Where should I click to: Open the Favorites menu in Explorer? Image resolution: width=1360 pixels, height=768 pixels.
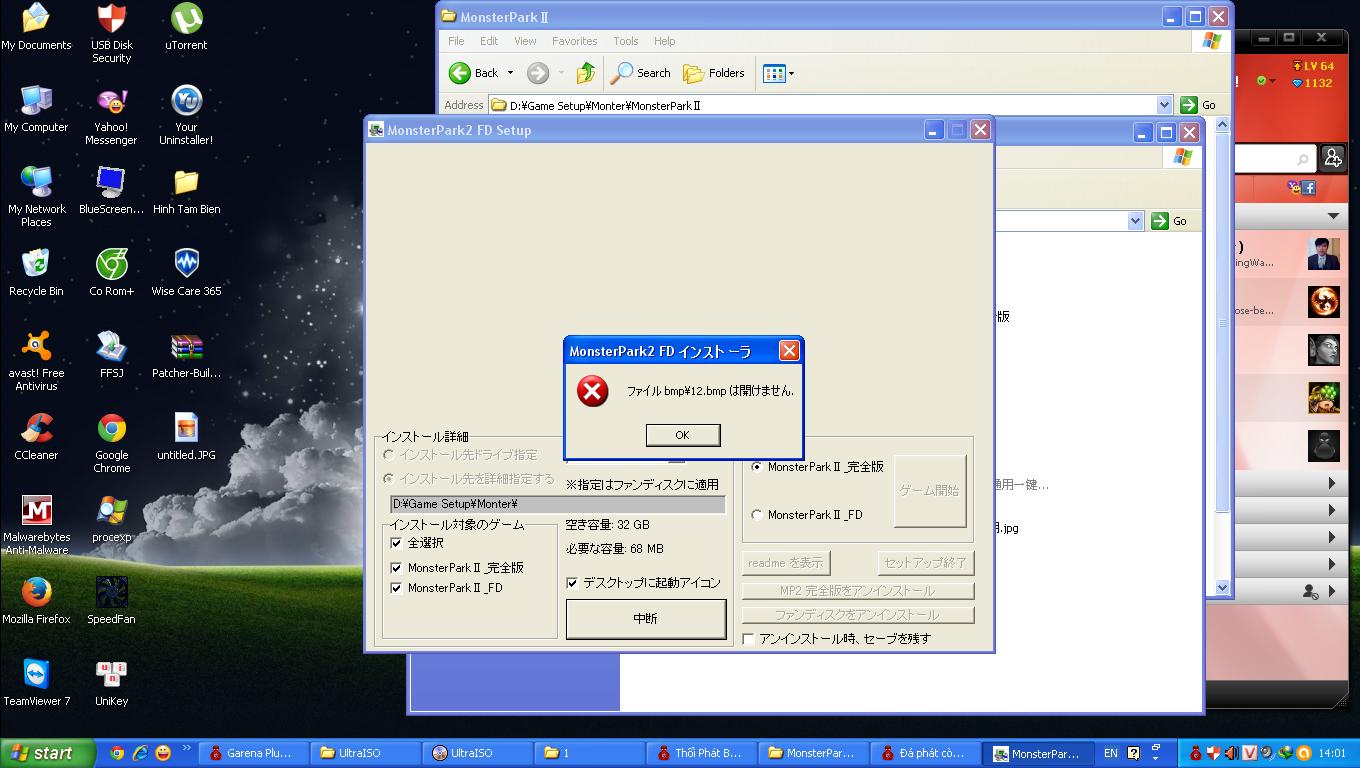tap(574, 41)
